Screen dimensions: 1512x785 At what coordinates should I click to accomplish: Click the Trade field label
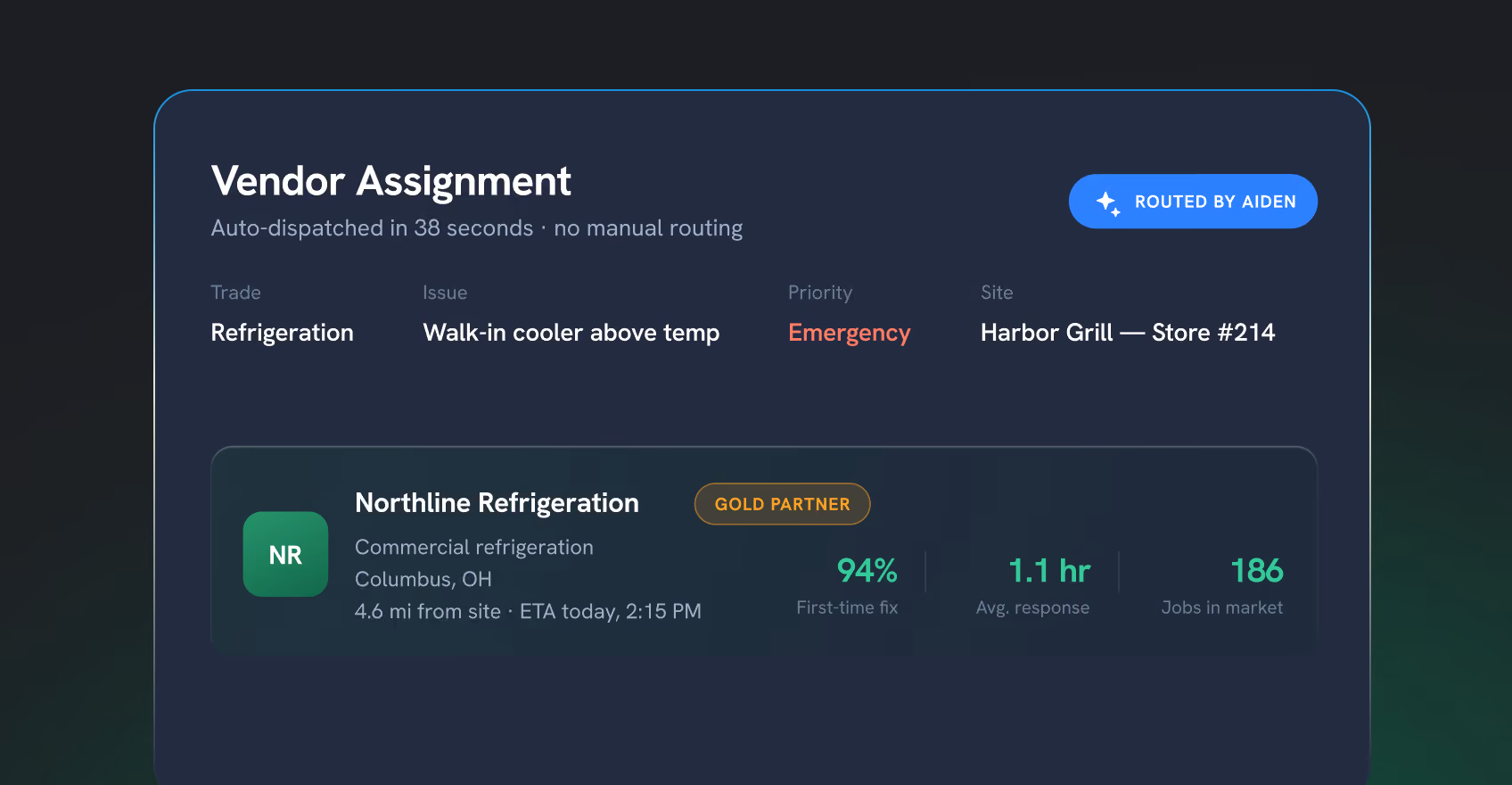(236, 293)
